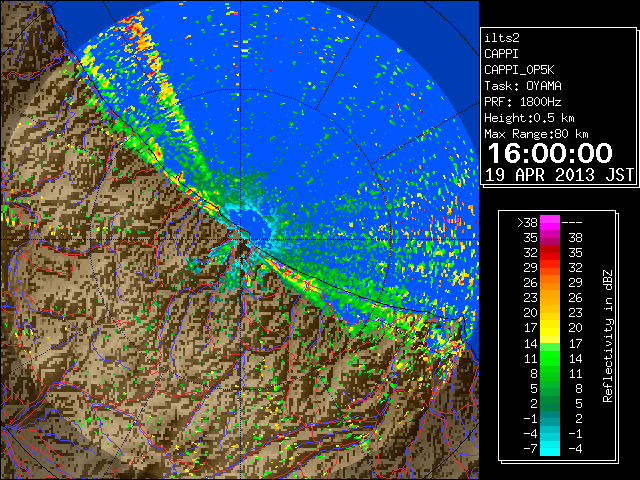The width and height of the screenshot is (640, 480).
Task: Click the magenta >38 dBZ legend swatch
Action: 550,222
